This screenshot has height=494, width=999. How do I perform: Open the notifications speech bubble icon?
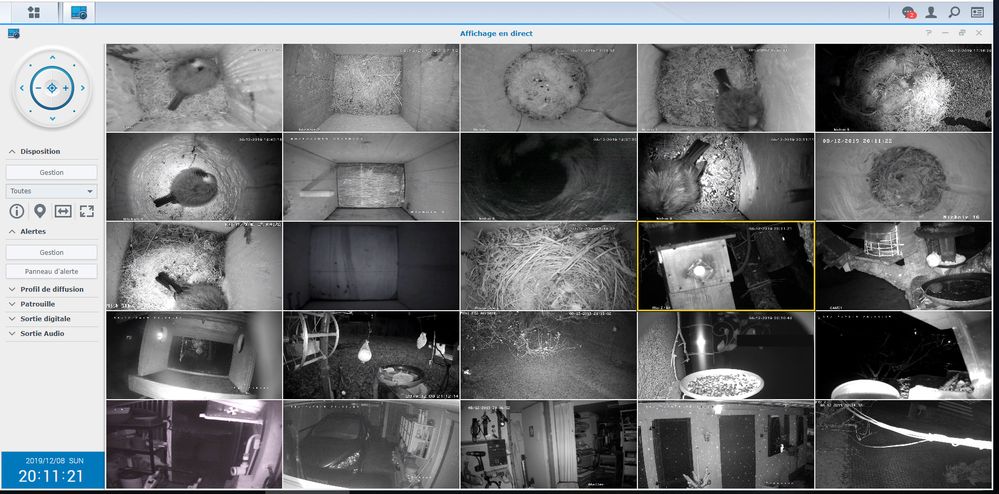click(x=908, y=13)
